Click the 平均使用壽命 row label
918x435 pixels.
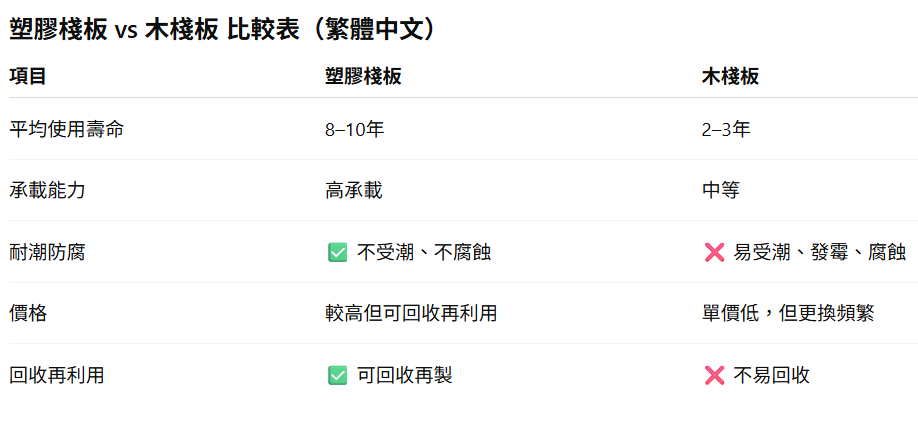[x=66, y=129]
